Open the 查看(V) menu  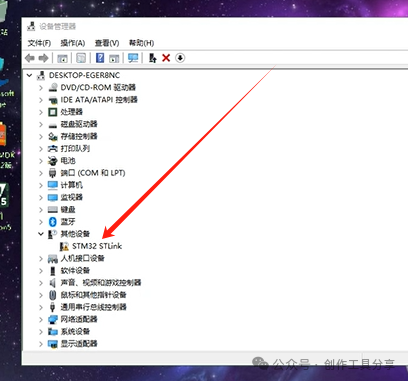click(107, 43)
